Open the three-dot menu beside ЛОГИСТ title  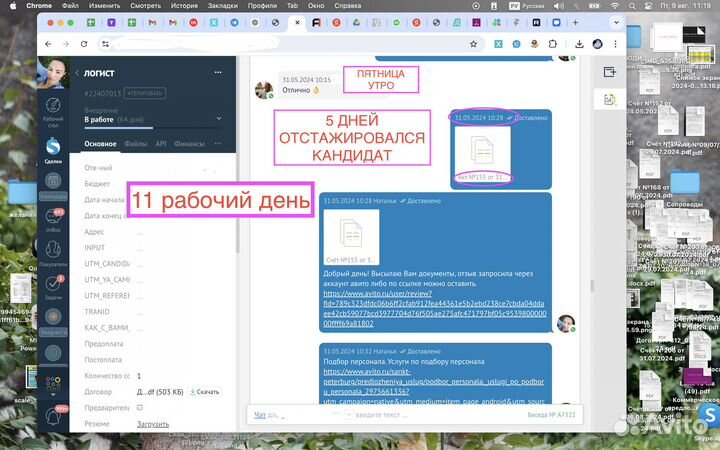[x=218, y=72]
